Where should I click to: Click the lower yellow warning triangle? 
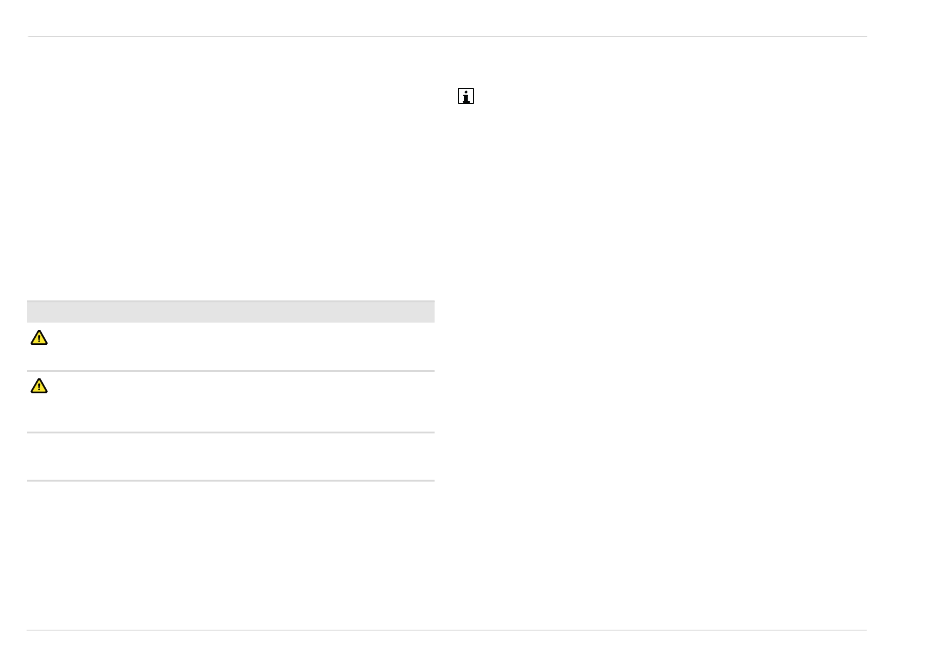(39, 386)
